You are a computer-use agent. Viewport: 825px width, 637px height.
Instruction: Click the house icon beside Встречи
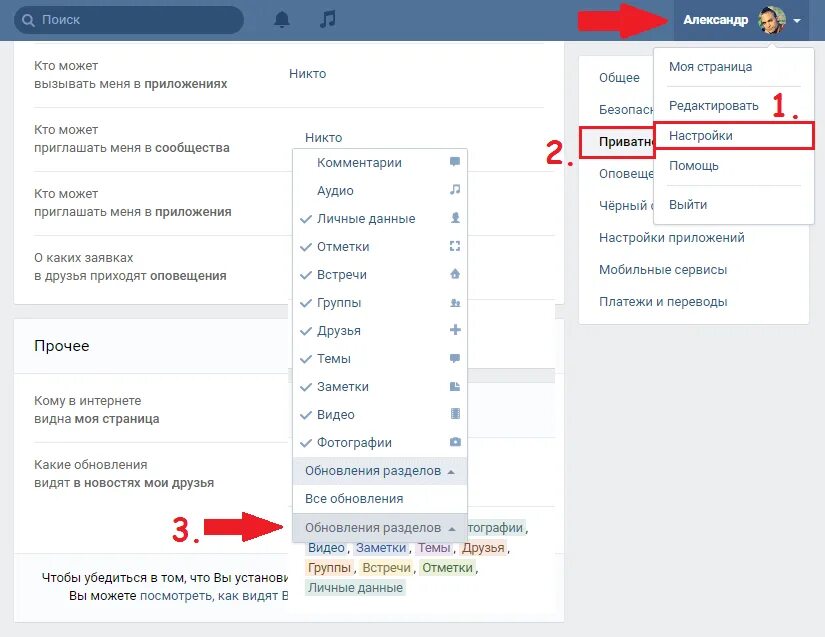tap(455, 274)
